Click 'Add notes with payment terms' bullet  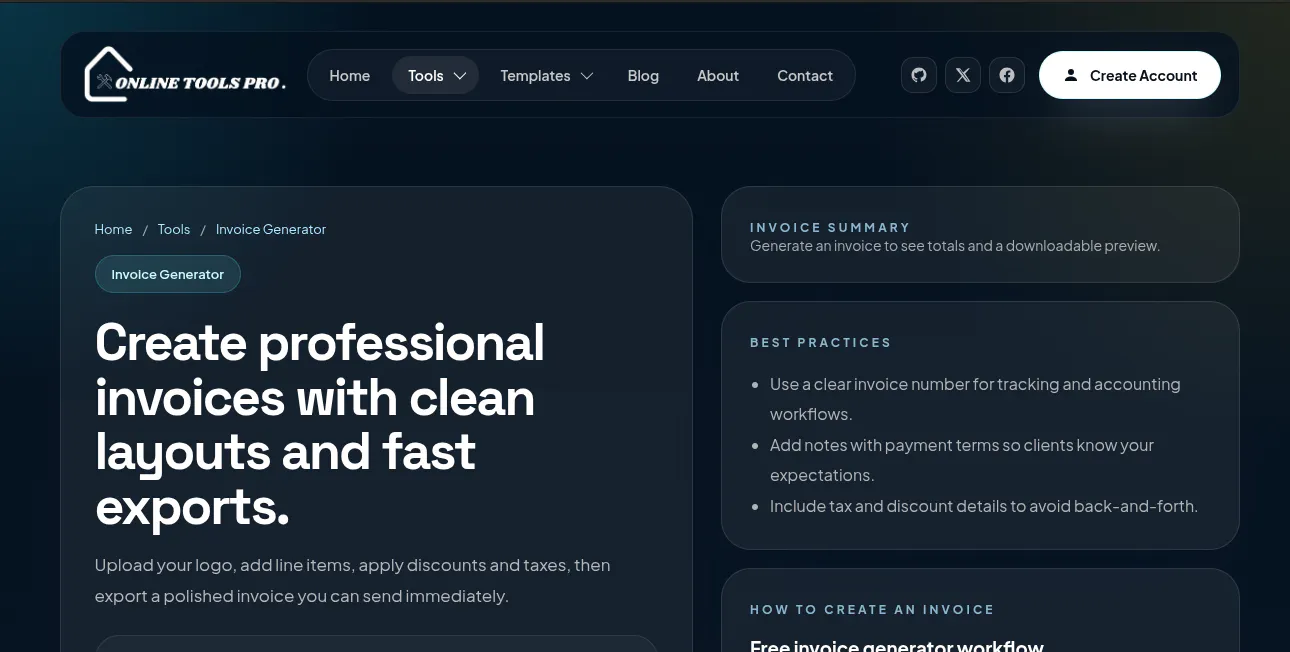click(962, 460)
